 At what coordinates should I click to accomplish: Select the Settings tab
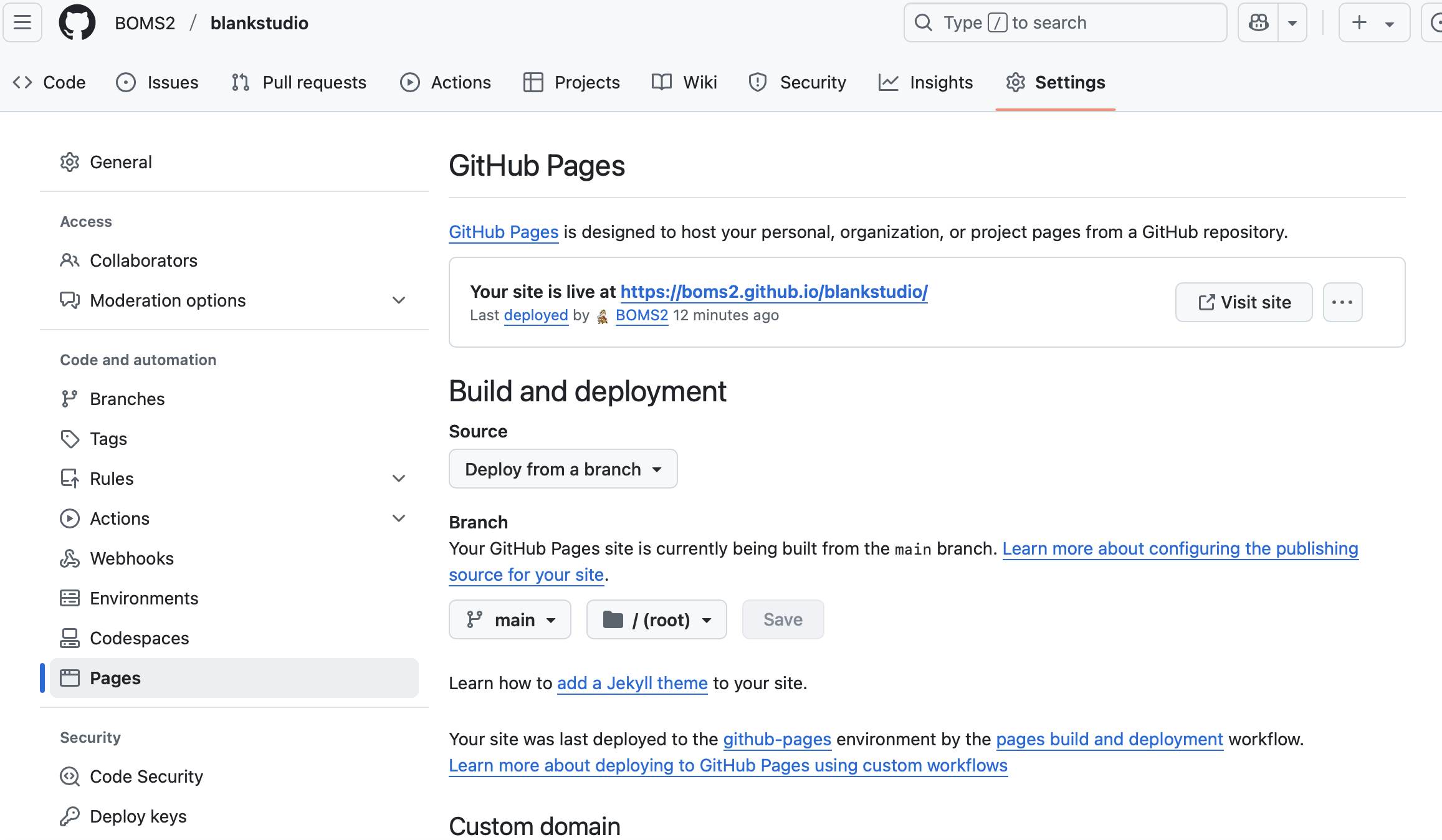[x=1056, y=82]
